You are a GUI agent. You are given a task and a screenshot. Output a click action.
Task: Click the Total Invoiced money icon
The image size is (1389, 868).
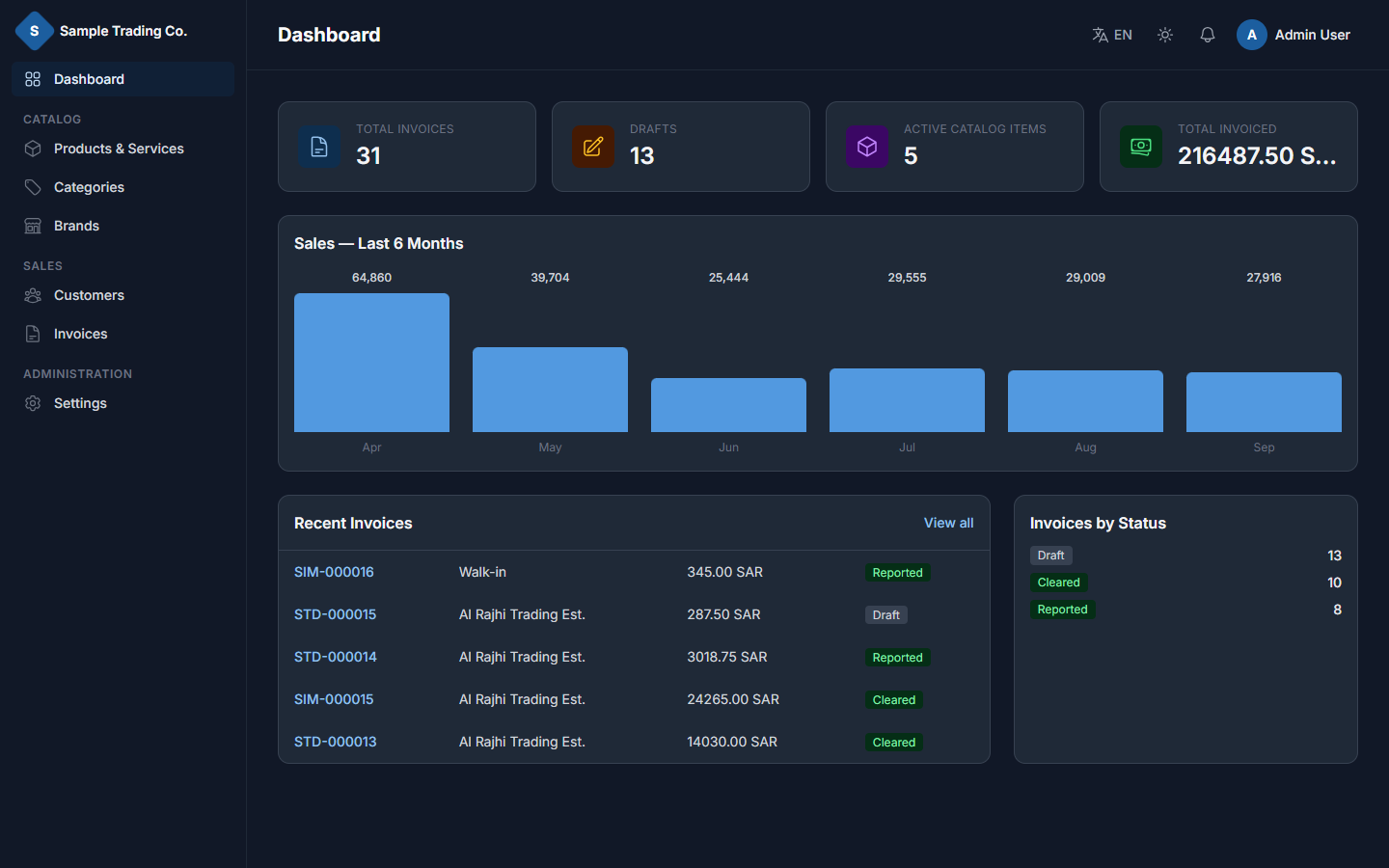1141,147
